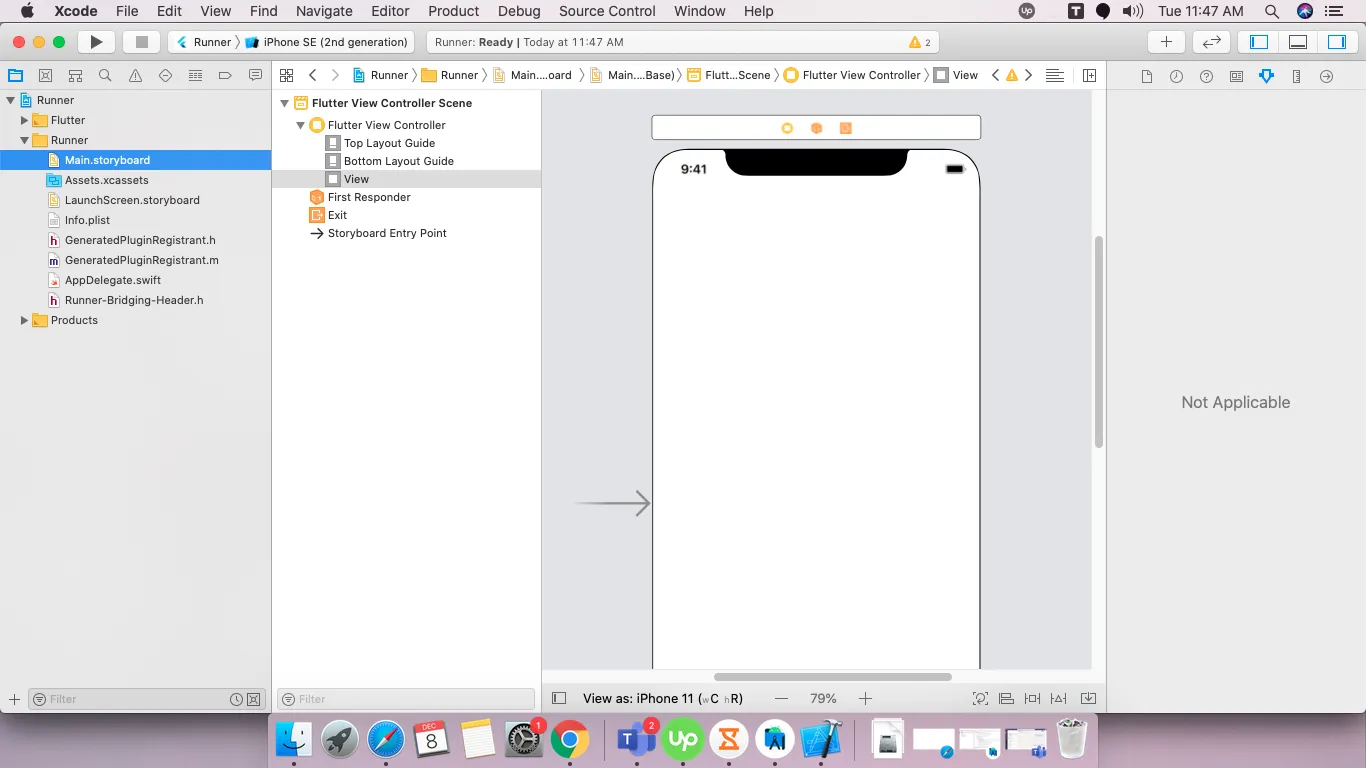1366x768 pixels.
Task: Add an editor on the right
Action: tap(1089, 75)
